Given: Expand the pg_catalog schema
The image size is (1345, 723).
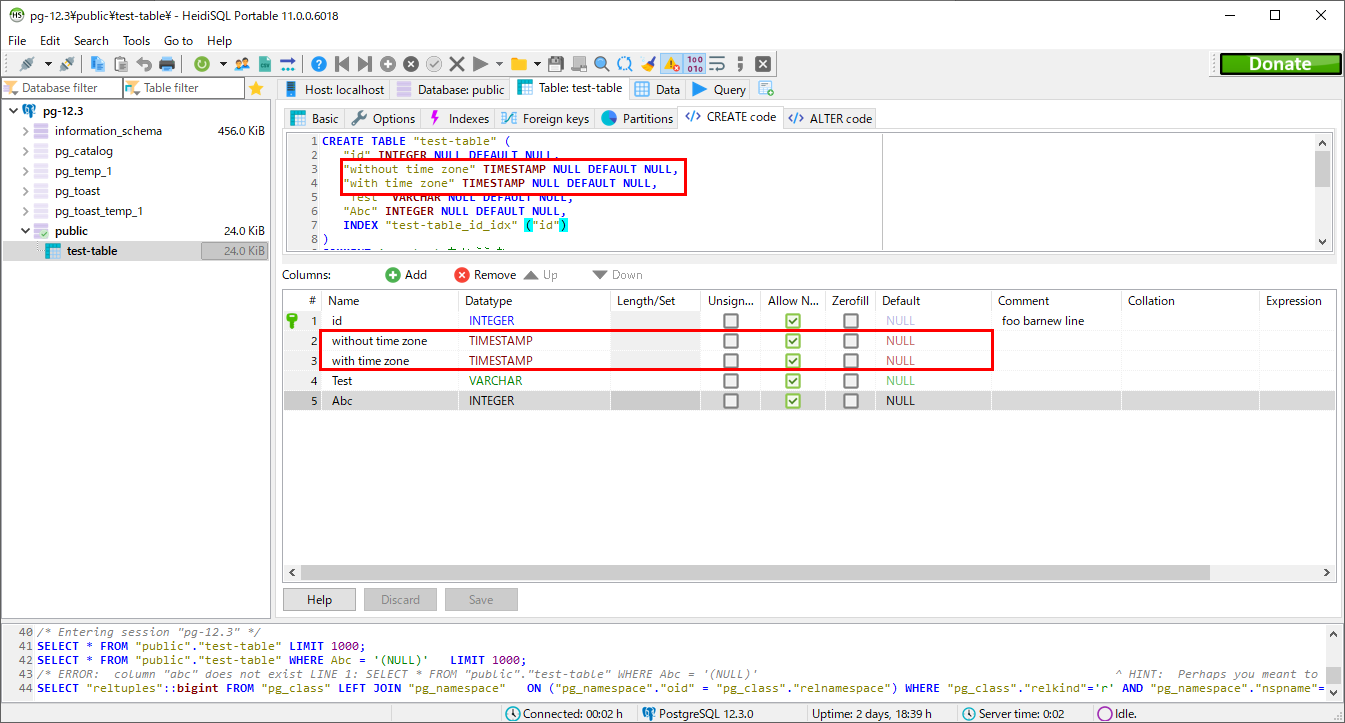Looking at the screenshot, I should 26,151.
